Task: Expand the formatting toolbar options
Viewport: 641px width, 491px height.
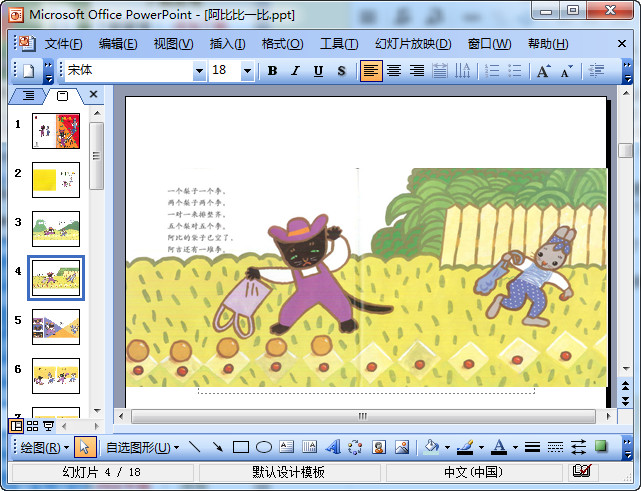Action: tap(627, 72)
